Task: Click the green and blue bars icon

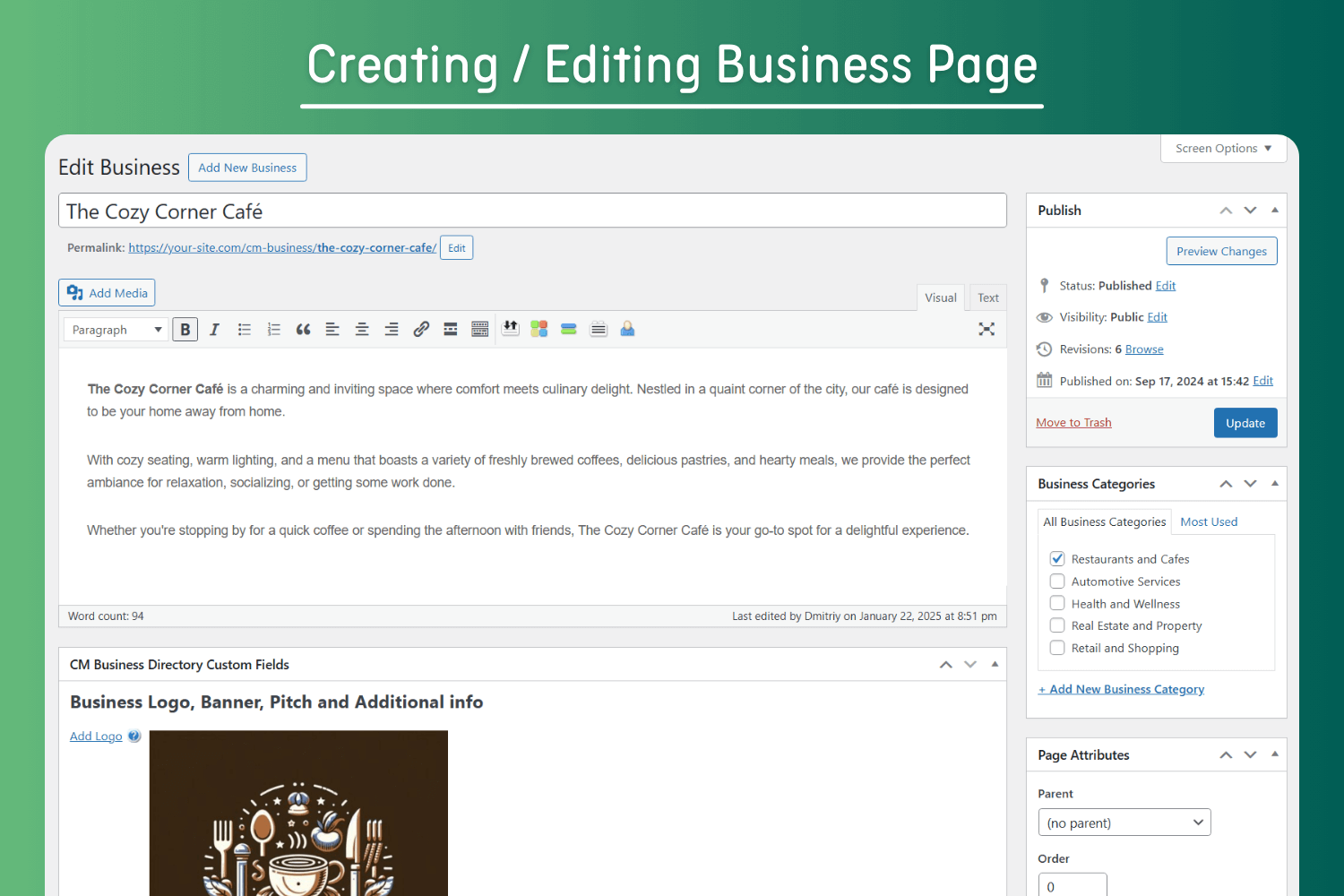Action: [x=568, y=329]
